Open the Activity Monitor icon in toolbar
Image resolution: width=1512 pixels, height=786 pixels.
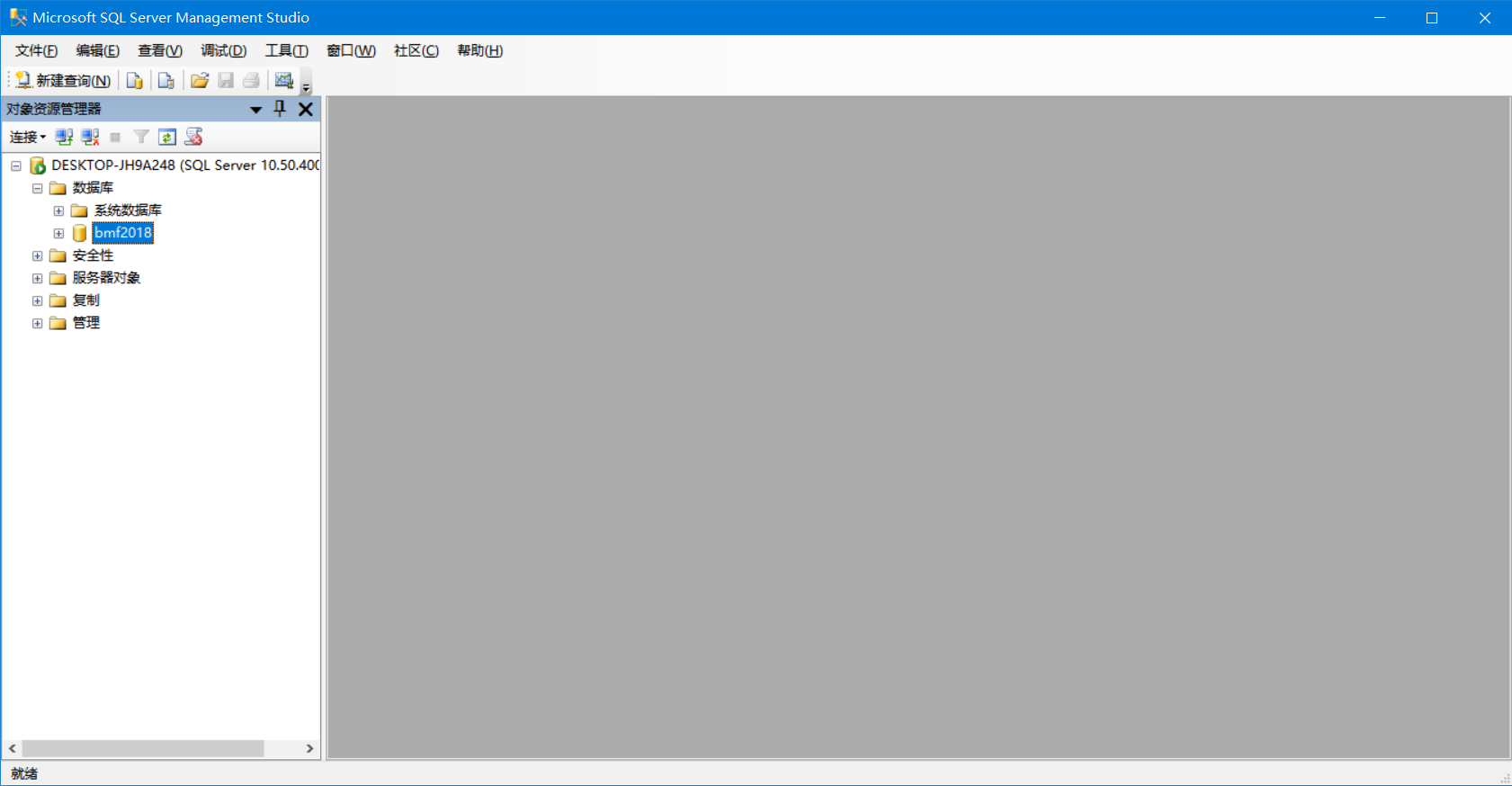[284, 81]
